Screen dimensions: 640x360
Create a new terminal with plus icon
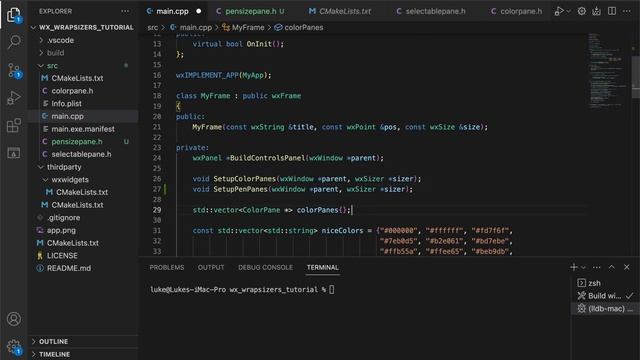pyautogui.click(x=573, y=267)
